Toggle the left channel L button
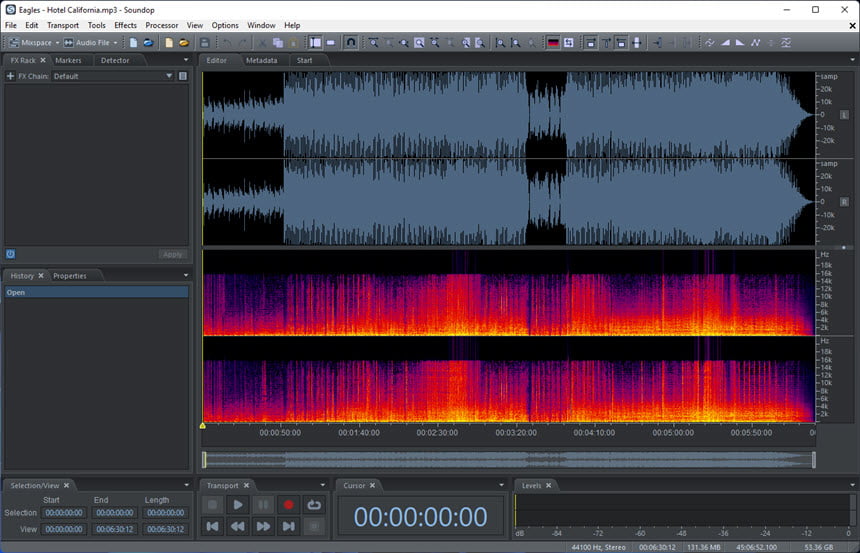 point(844,115)
